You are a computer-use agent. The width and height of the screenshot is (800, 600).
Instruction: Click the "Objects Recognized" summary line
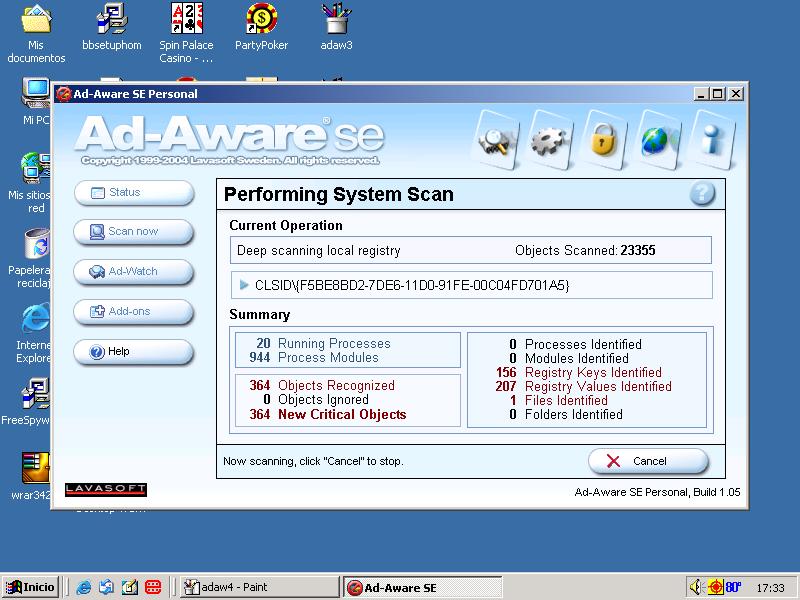pos(321,385)
